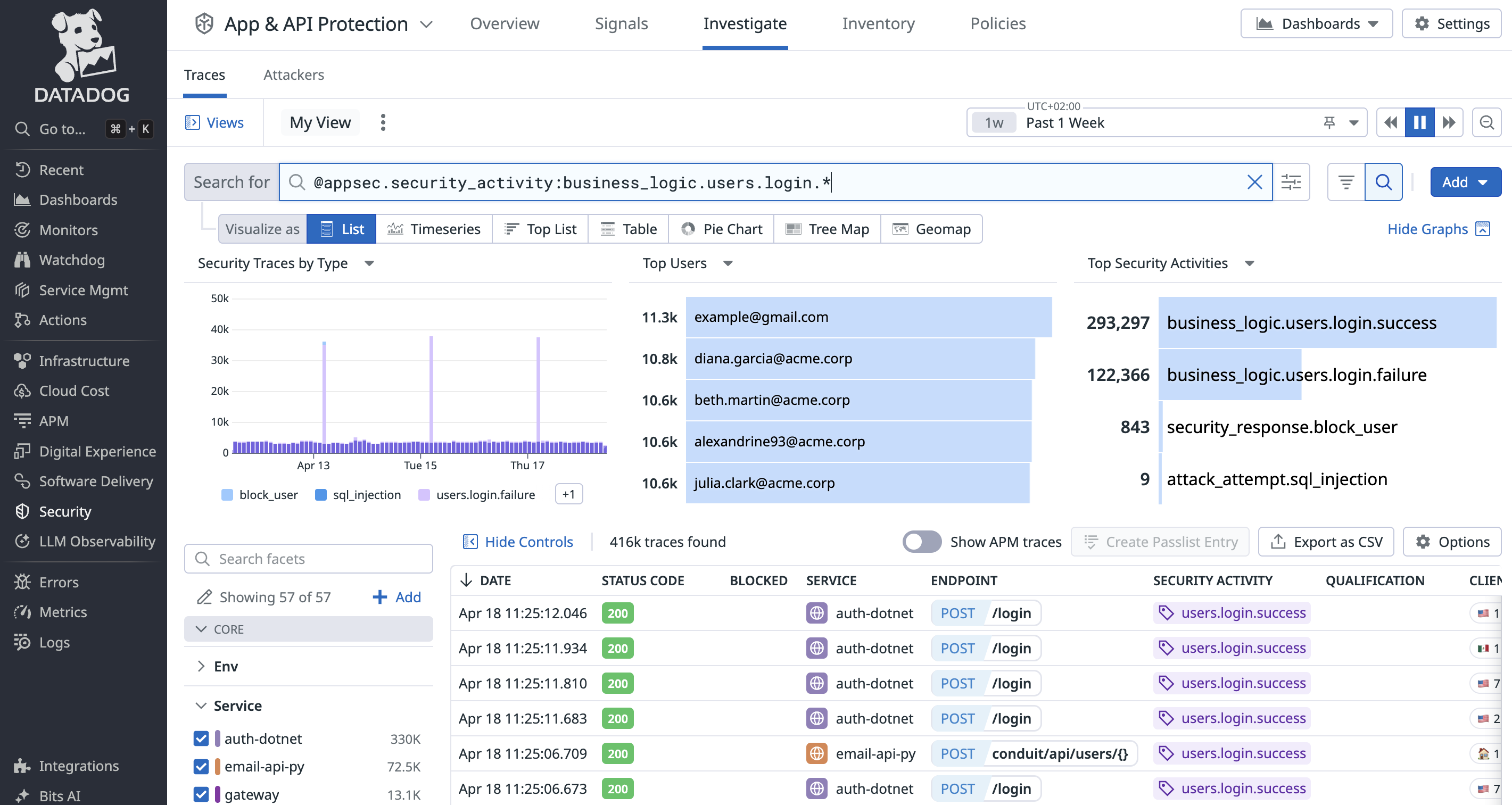Open the Top Users graph dropdown
Screen dimensions: 1512x805
click(x=728, y=263)
